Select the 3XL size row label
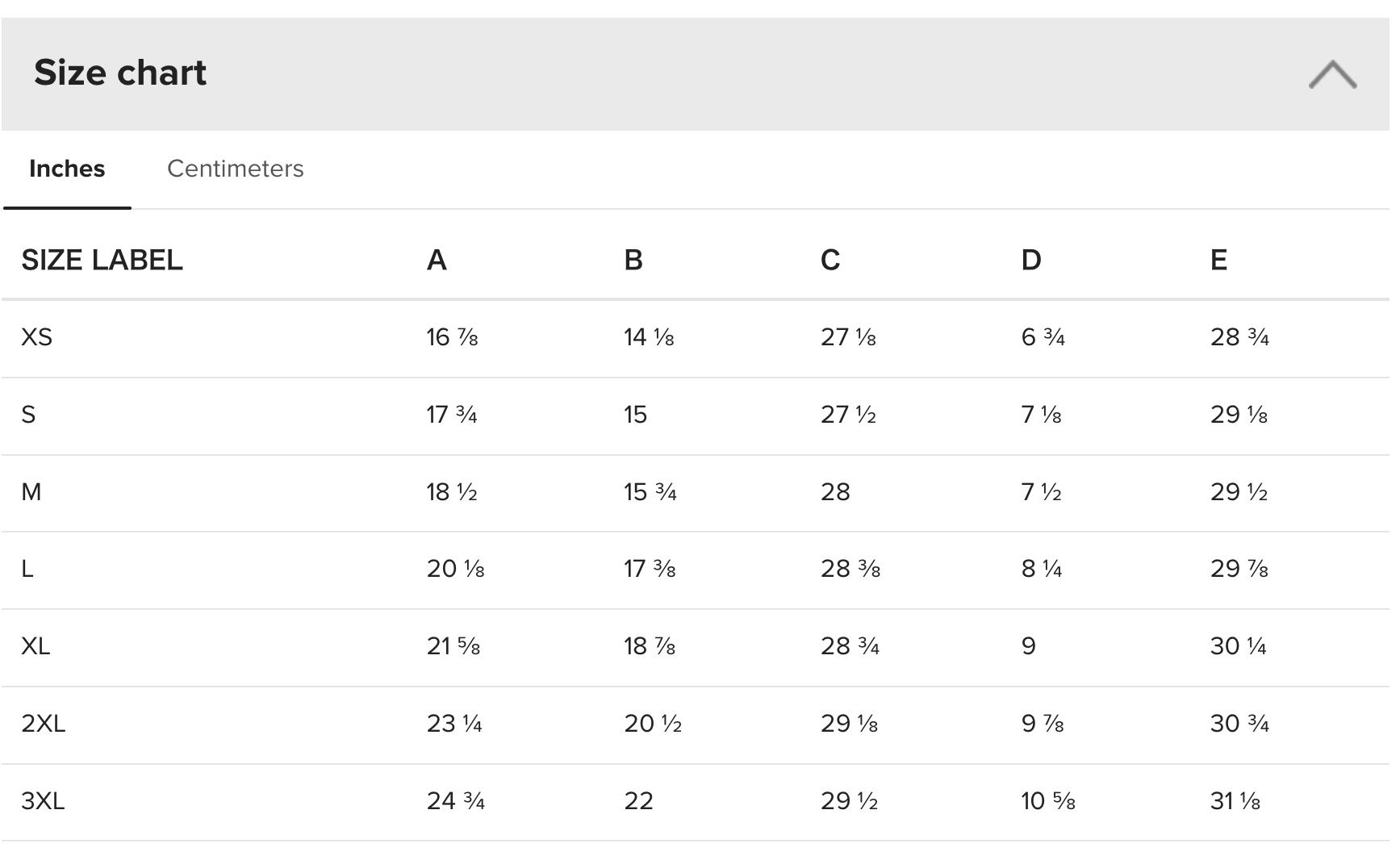Image resolution: width=1400 pixels, height=860 pixels. click(43, 801)
